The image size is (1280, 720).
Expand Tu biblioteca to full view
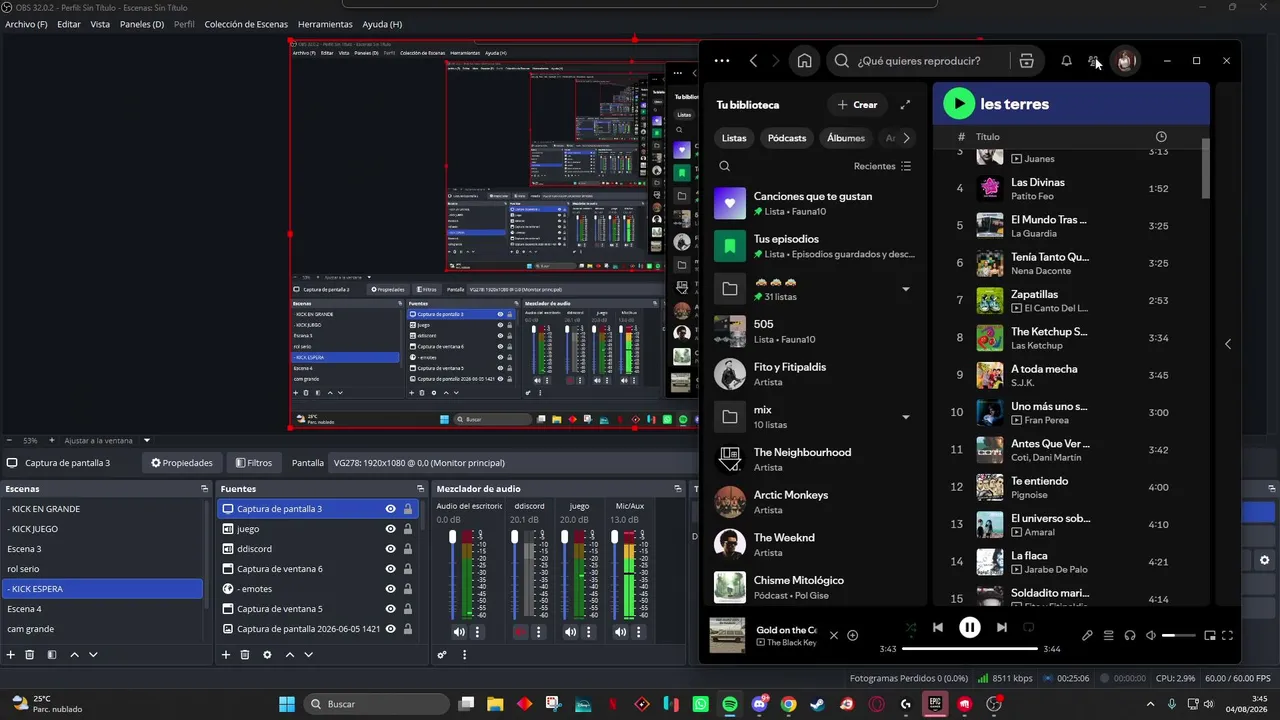(x=905, y=105)
